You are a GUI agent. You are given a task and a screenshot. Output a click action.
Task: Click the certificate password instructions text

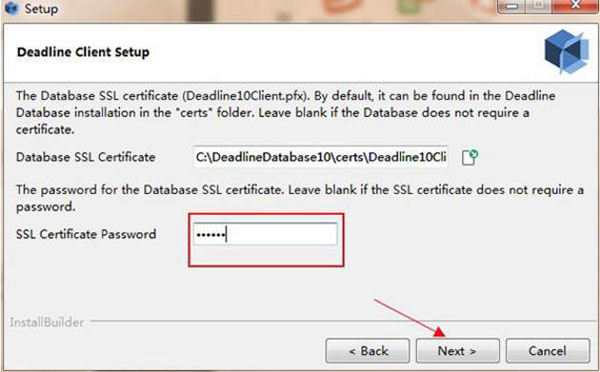click(300, 198)
